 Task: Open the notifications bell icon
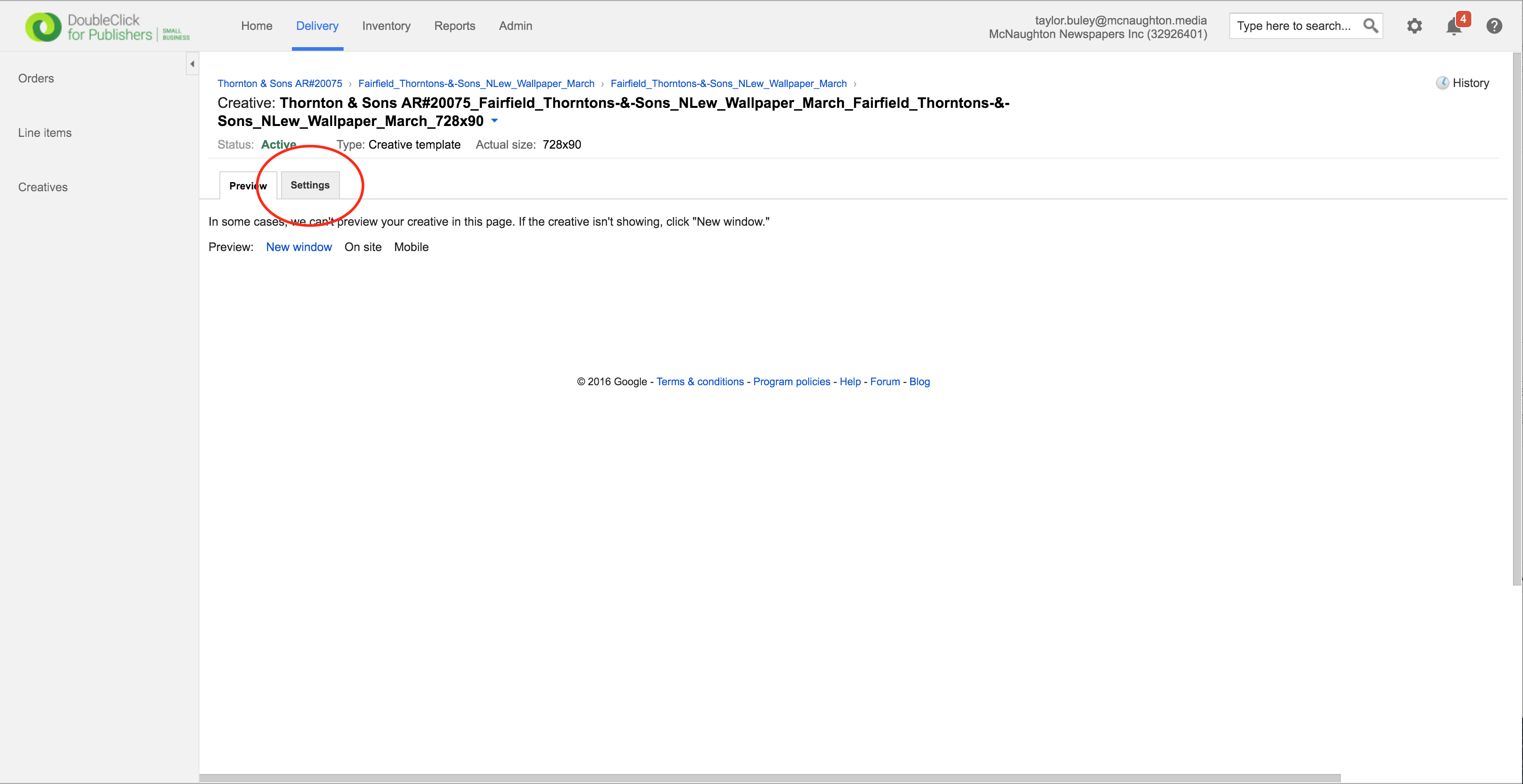(1454, 27)
